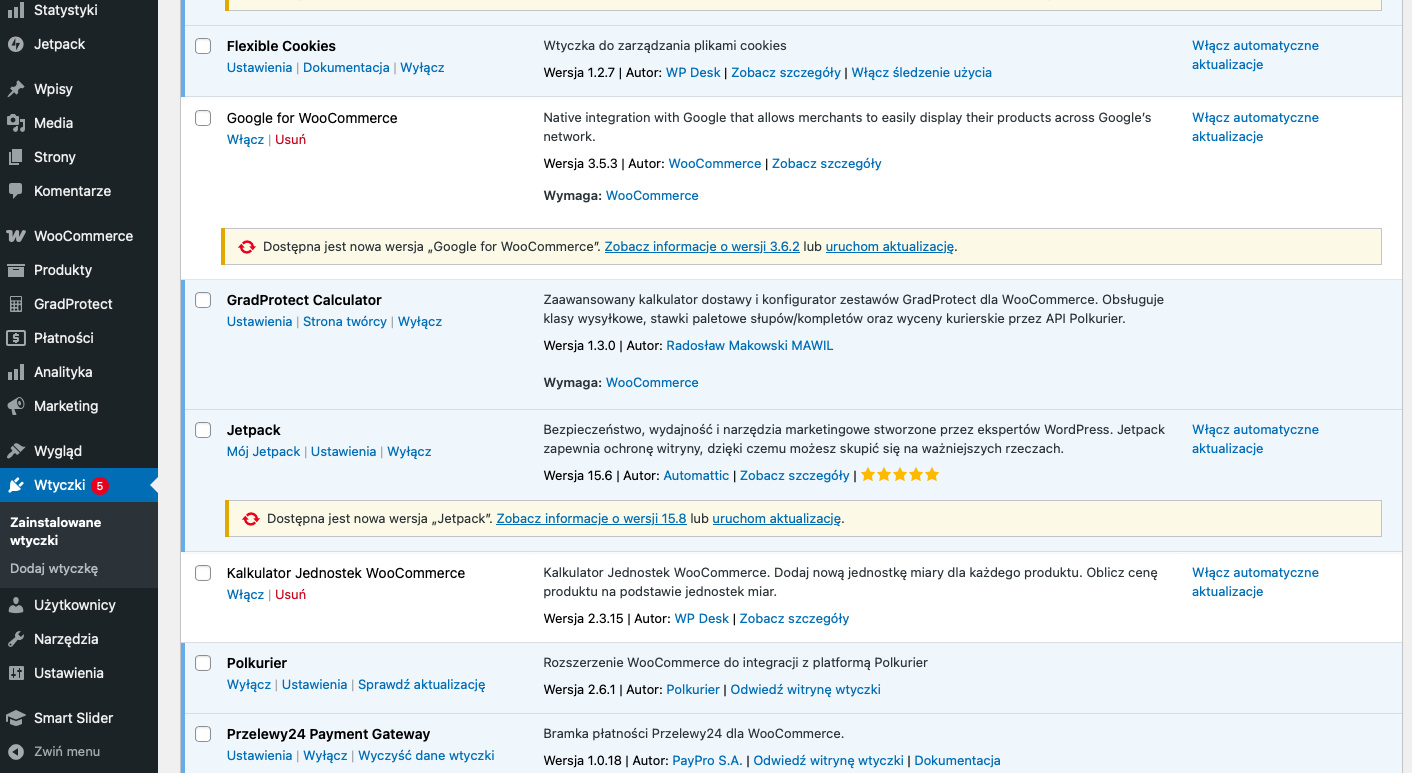Click the red badge 5 on Wtyczki

pyautogui.click(x=100, y=486)
